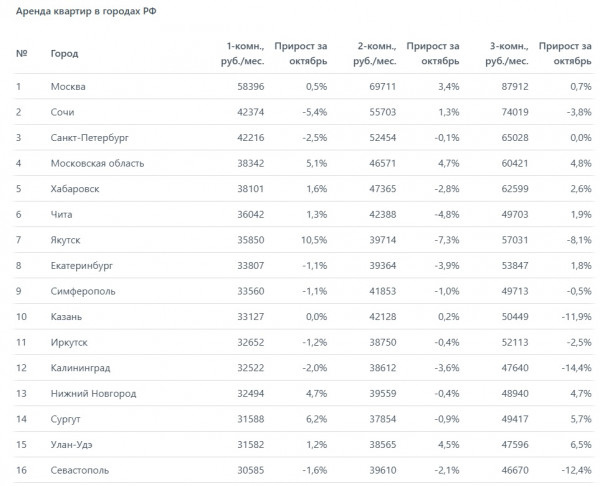Click the '2-комн., руб./мес.' column header
This screenshot has height=486, width=600.
375,54
